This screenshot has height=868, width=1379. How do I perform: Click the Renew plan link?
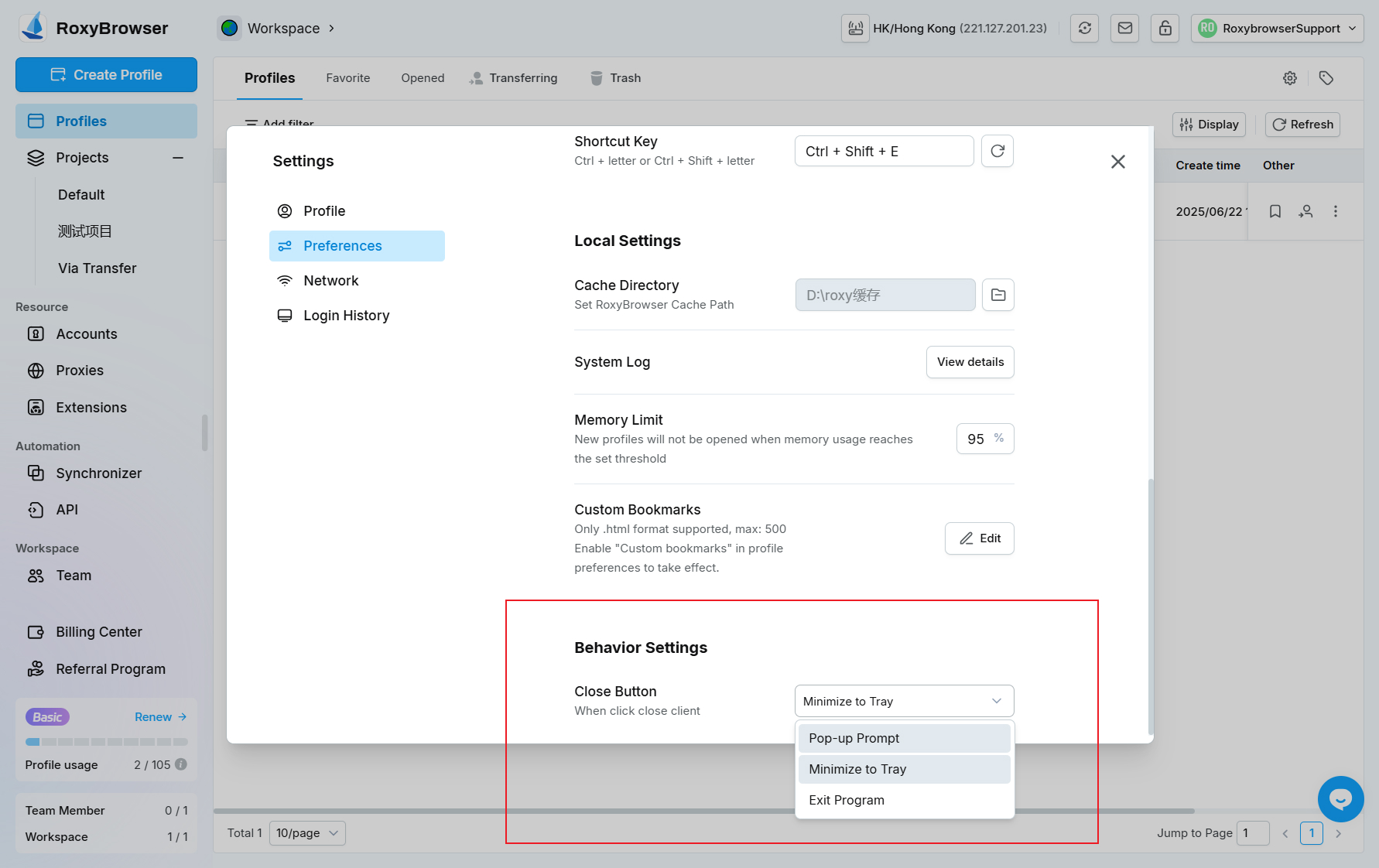coord(160,717)
